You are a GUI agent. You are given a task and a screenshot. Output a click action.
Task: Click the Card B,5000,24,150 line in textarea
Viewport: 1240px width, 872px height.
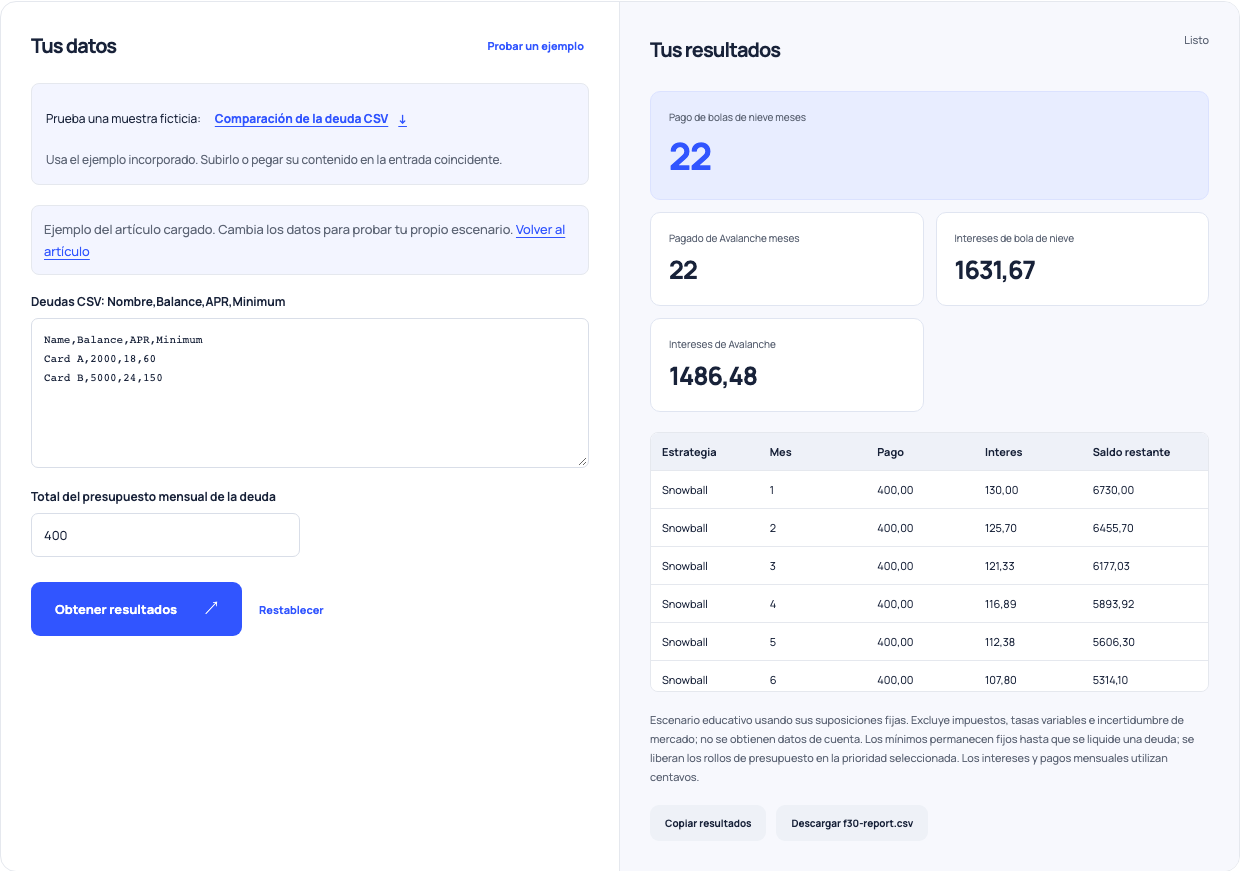point(103,378)
